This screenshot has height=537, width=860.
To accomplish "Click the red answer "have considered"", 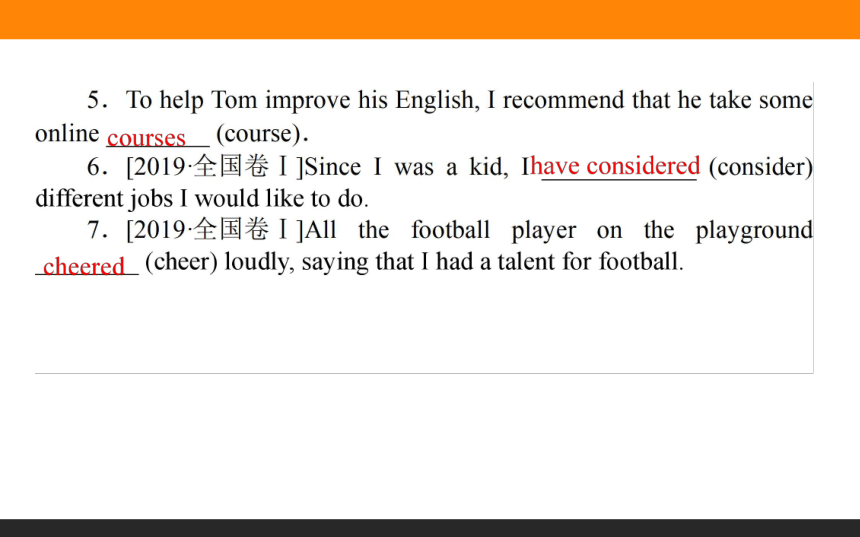I will 615,166.
